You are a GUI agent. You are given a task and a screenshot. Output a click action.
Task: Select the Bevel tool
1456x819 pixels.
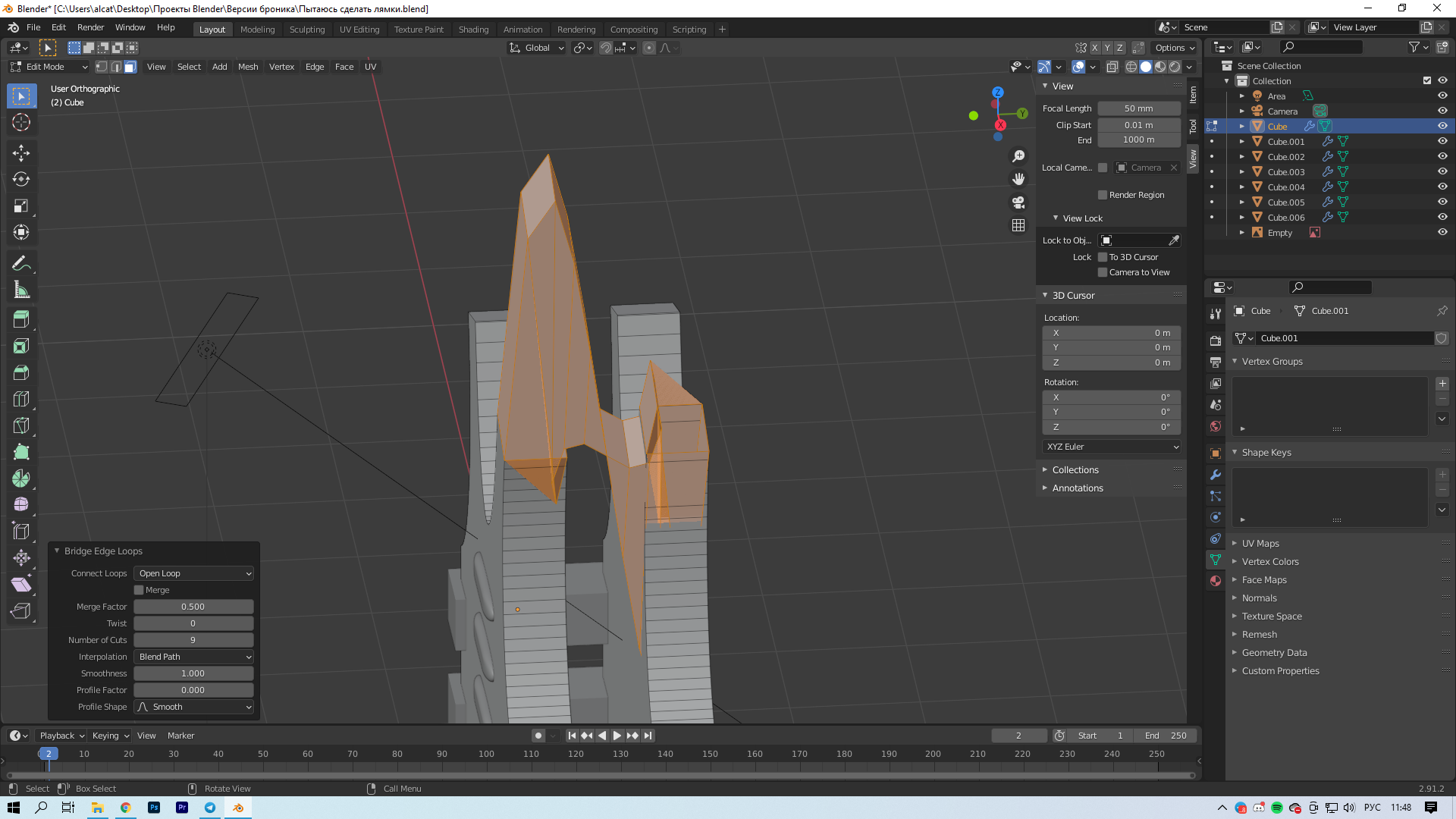(21, 372)
